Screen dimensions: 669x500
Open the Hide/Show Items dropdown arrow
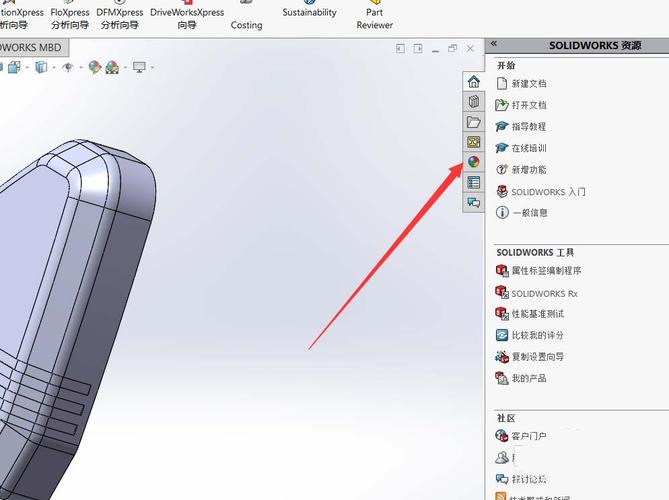[x=81, y=67]
